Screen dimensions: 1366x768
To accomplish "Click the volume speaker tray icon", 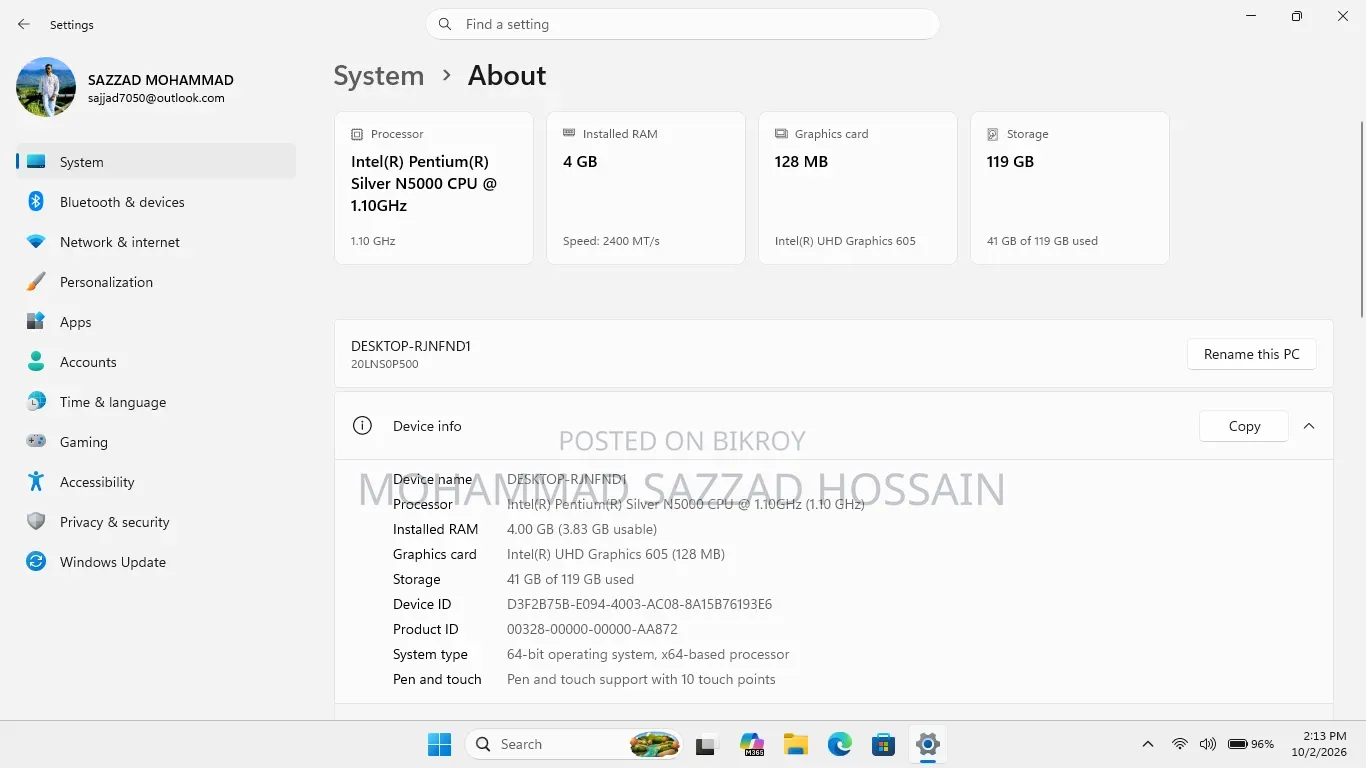I will [1208, 744].
